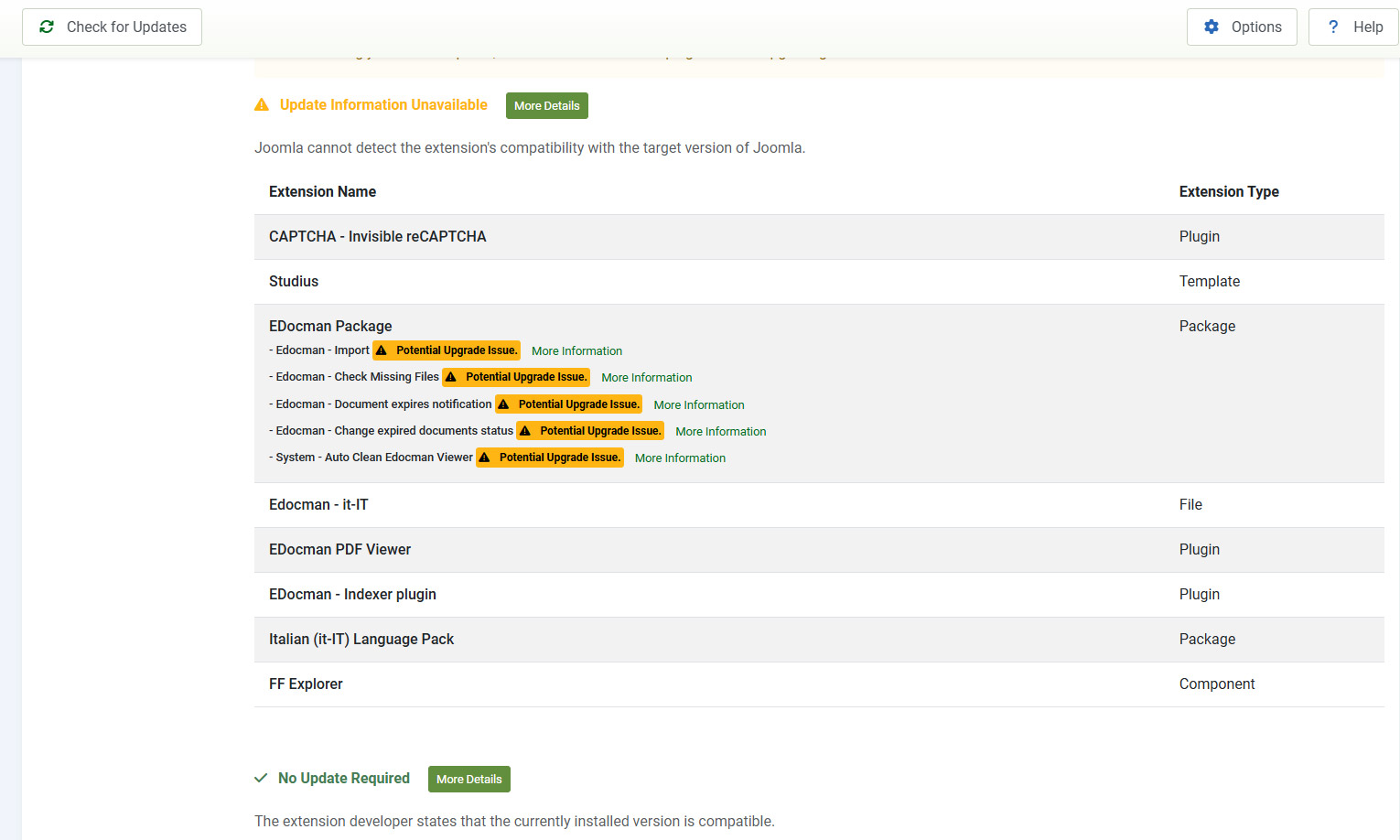Open More Information for Document expires notification
The width and height of the screenshot is (1400, 840).
(699, 405)
